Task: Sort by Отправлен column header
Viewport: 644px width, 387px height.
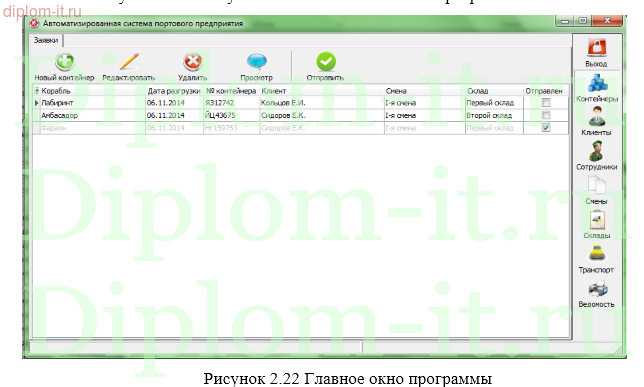Action: [x=545, y=91]
